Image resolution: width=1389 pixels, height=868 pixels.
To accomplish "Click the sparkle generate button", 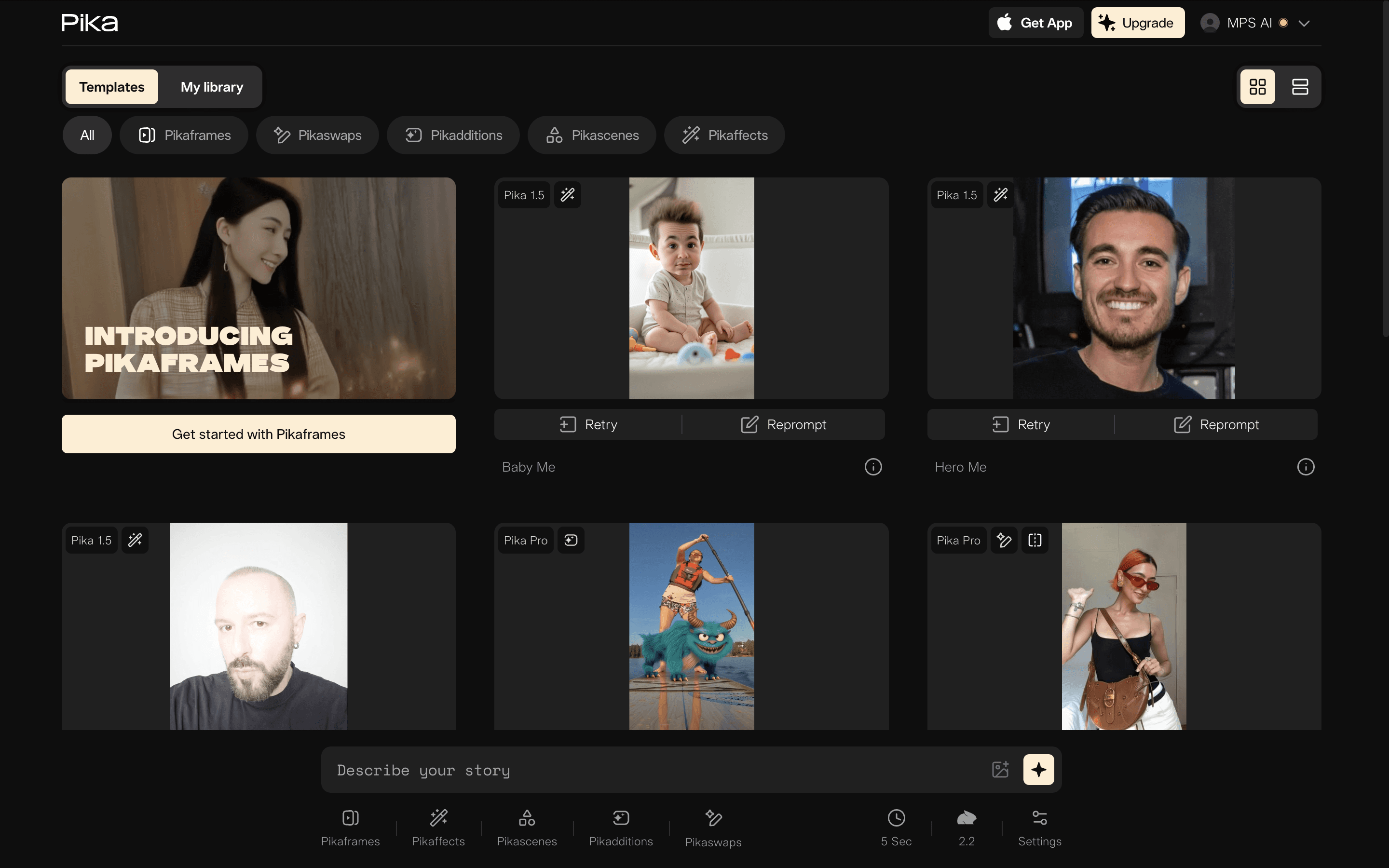I will click(1038, 769).
